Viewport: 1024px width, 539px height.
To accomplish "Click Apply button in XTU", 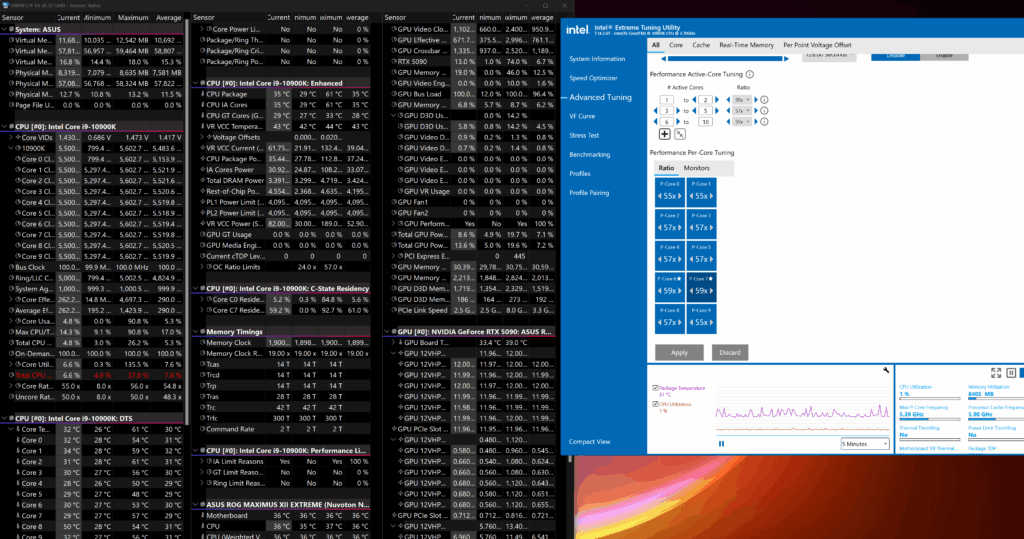I will (x=679, y=353).
